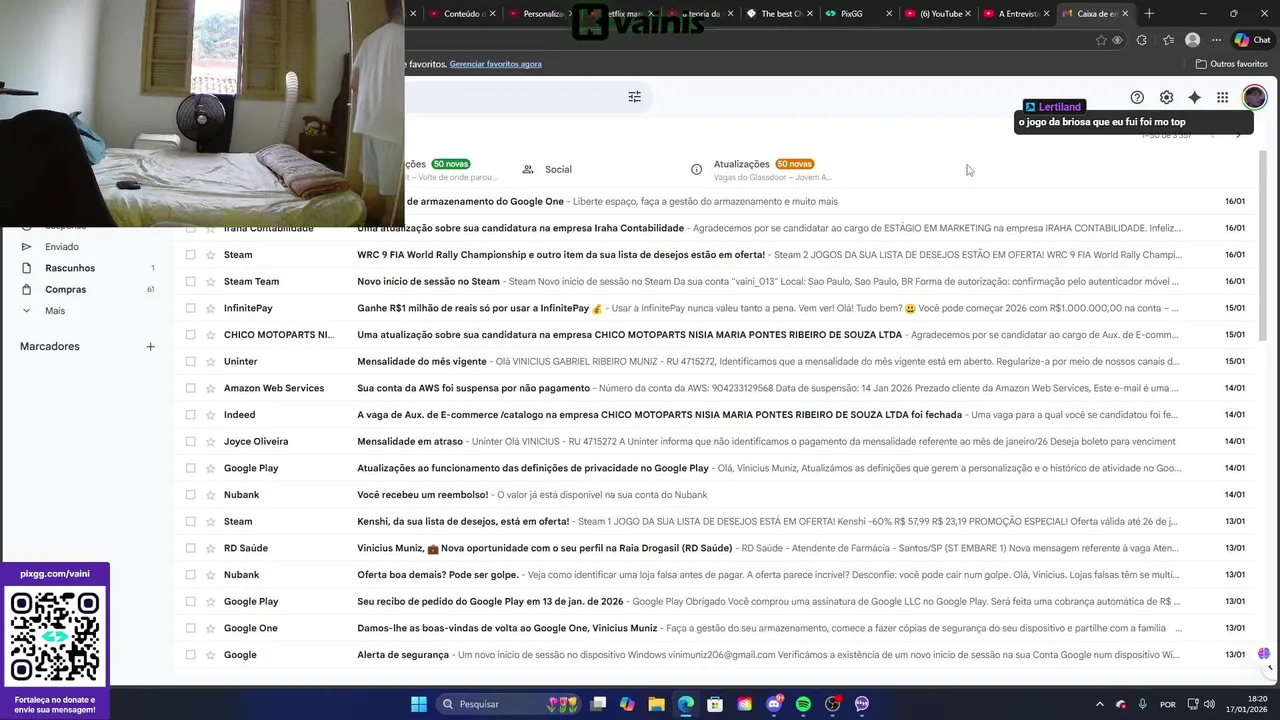Open the Windows Start menu
This screenshot has width=1280, height=720.
(x=418, y=704)
